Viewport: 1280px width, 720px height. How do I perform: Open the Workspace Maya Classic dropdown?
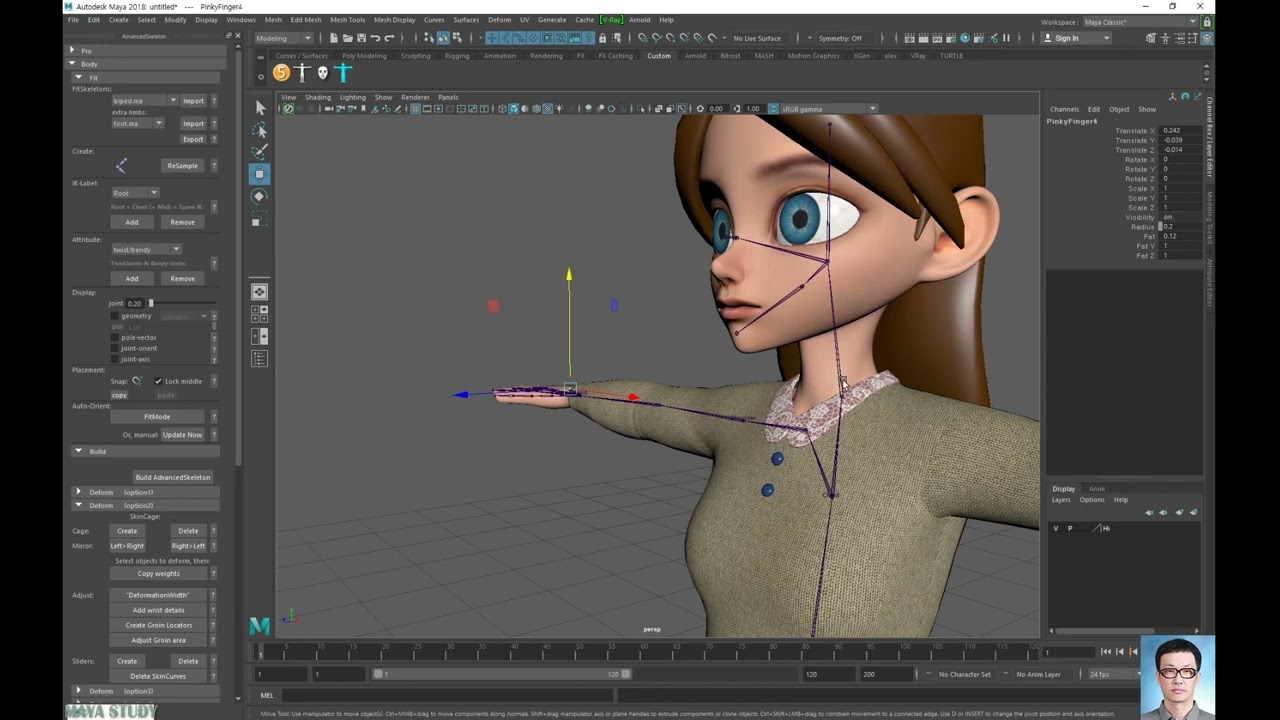click(x=1140, y=22)
